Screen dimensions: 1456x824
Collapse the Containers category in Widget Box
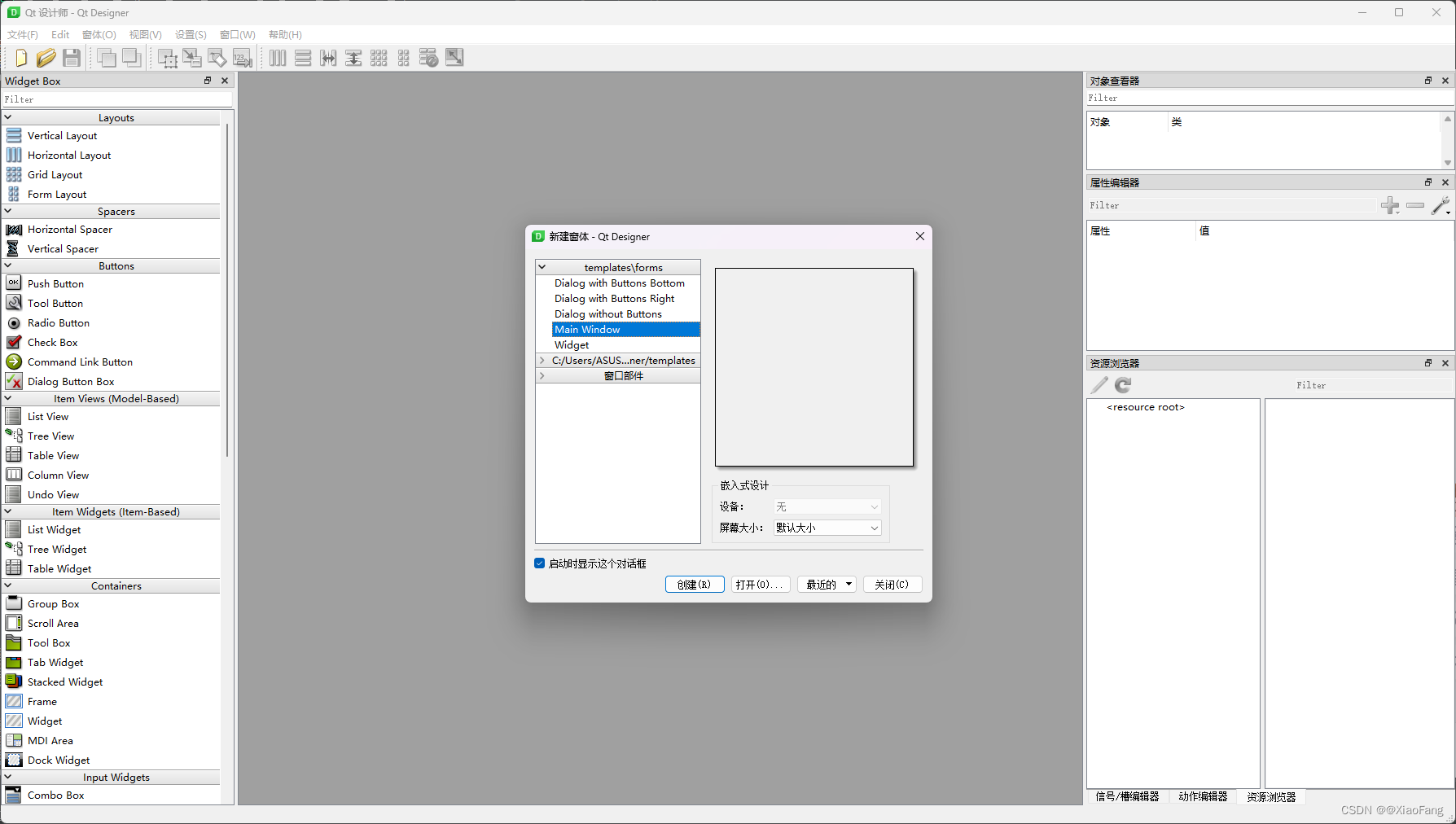pyautogui.click(x=8, y=585)
